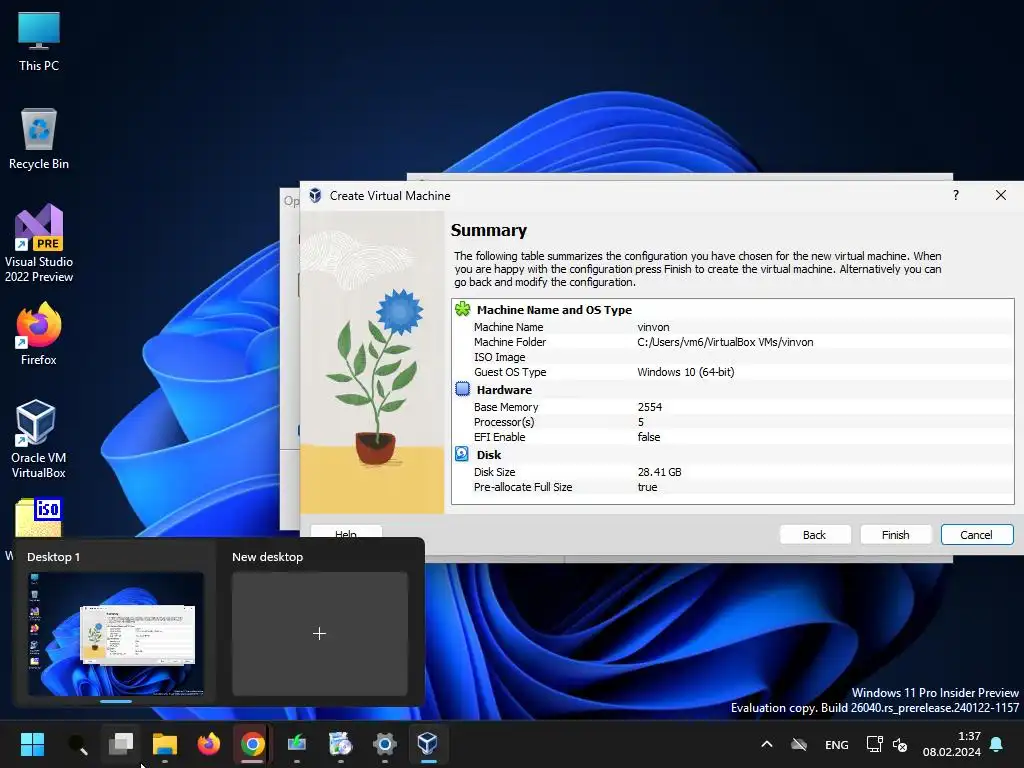Open File Explorer from the taskbar
Screen dimensions: 1024x768
[x=165, y=744]
